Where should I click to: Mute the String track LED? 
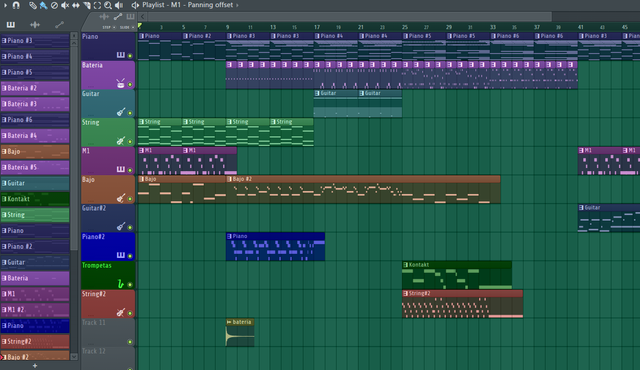(130, 142)
